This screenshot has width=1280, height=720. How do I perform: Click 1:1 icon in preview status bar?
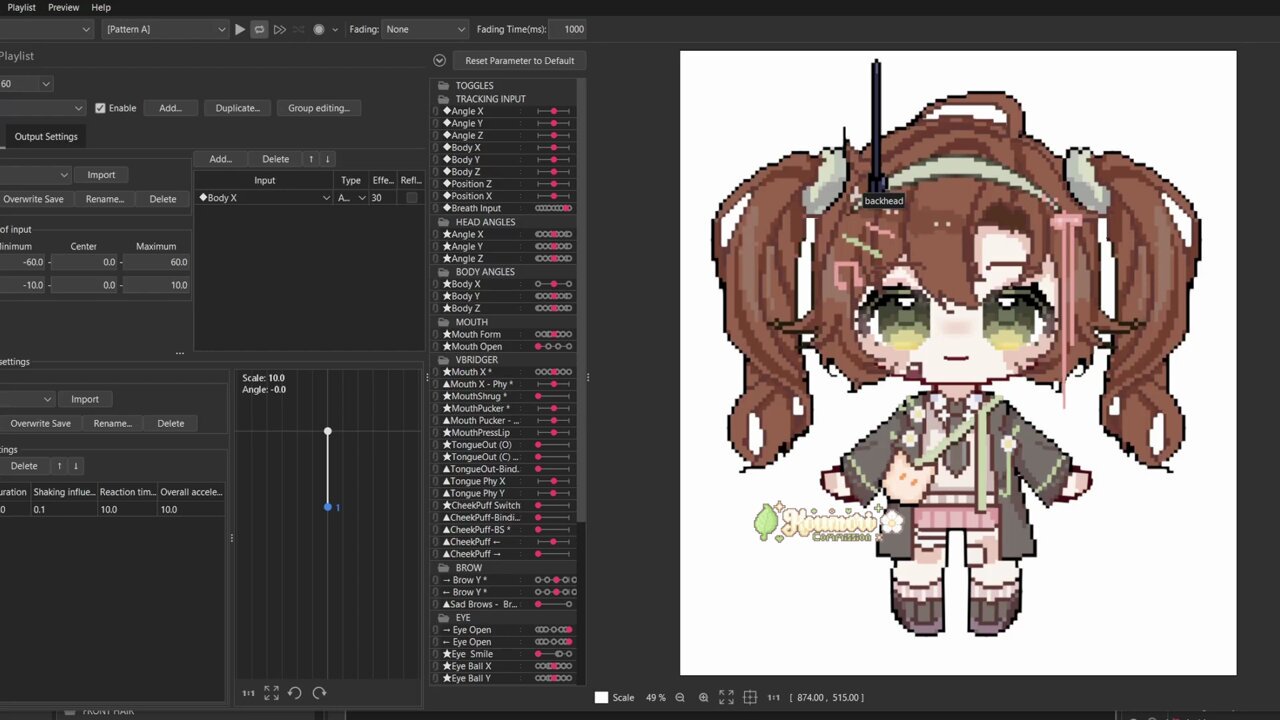pyautogui.click(x=773, y=697)
